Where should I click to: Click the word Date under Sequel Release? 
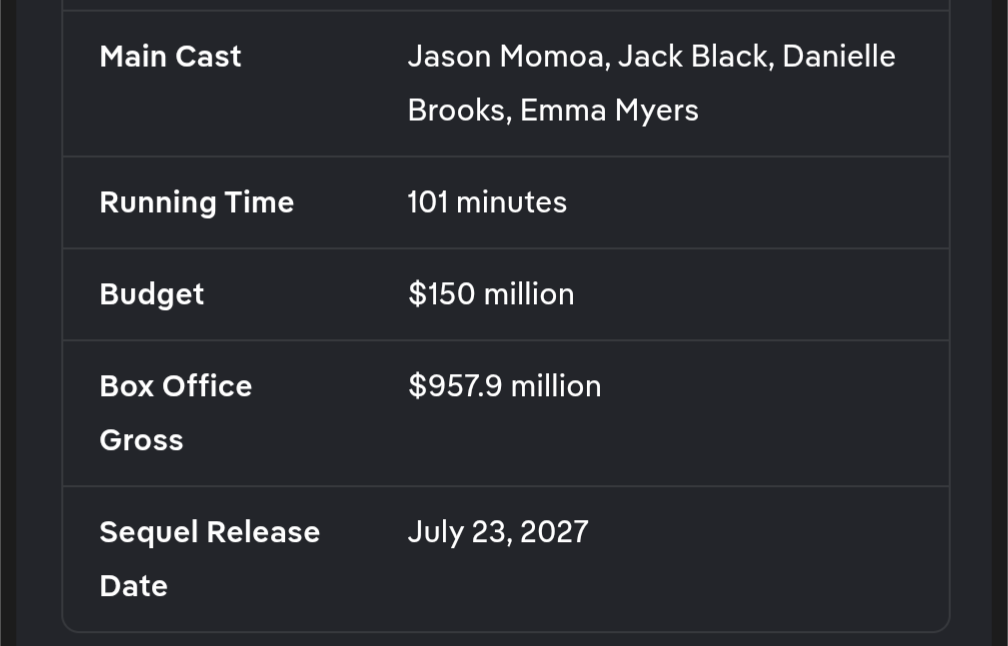coord(133,586)
